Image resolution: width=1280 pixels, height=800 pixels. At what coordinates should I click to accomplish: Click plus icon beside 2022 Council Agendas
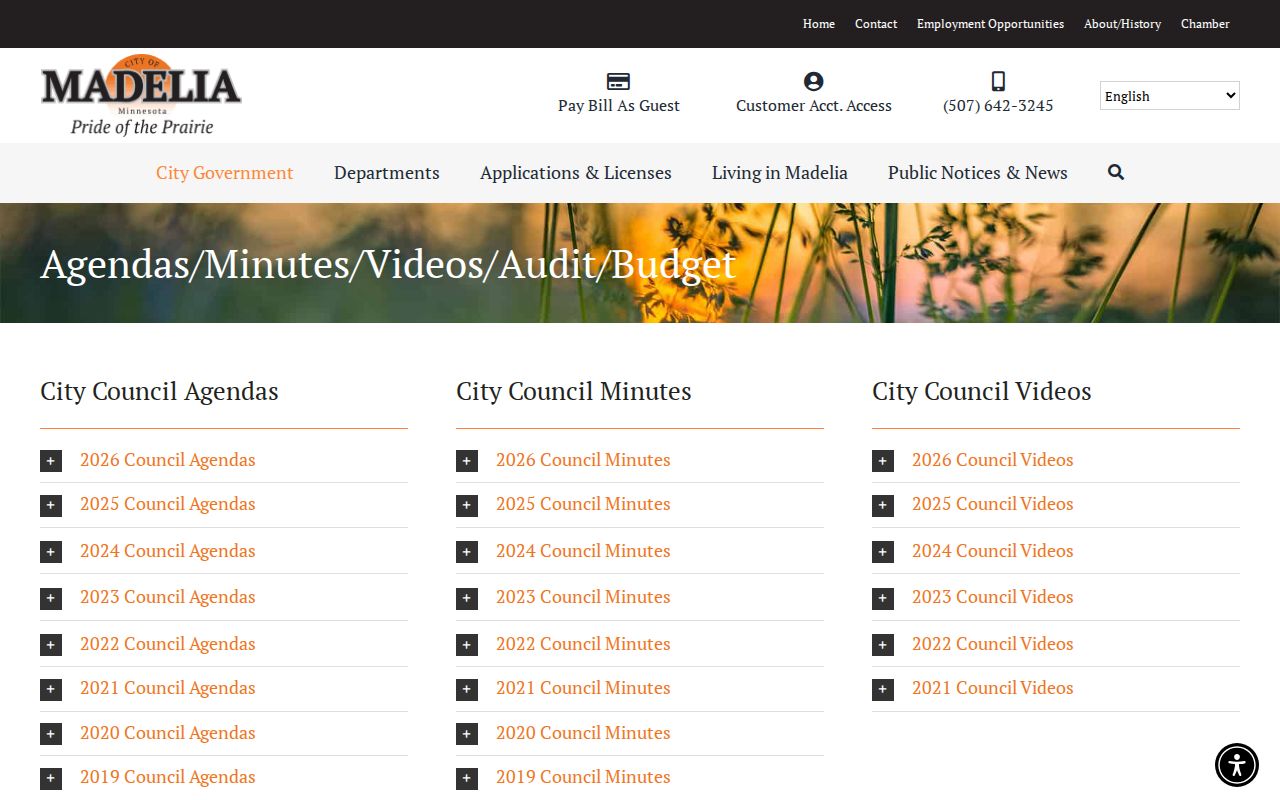(x=51, y=644)
